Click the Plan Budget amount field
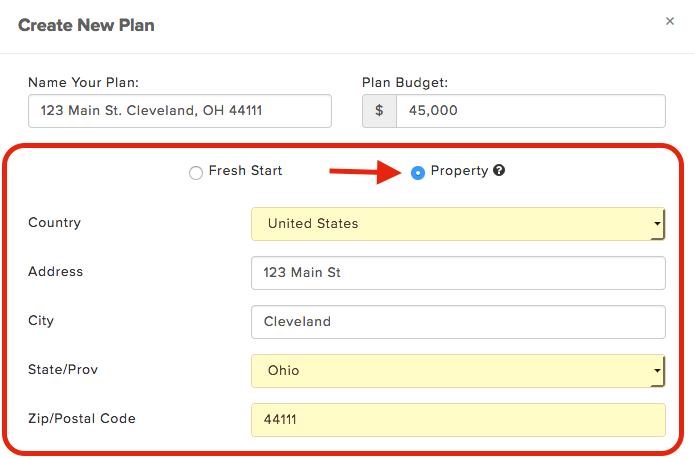Screen dimensions: 695x459 tap(531, 111)
